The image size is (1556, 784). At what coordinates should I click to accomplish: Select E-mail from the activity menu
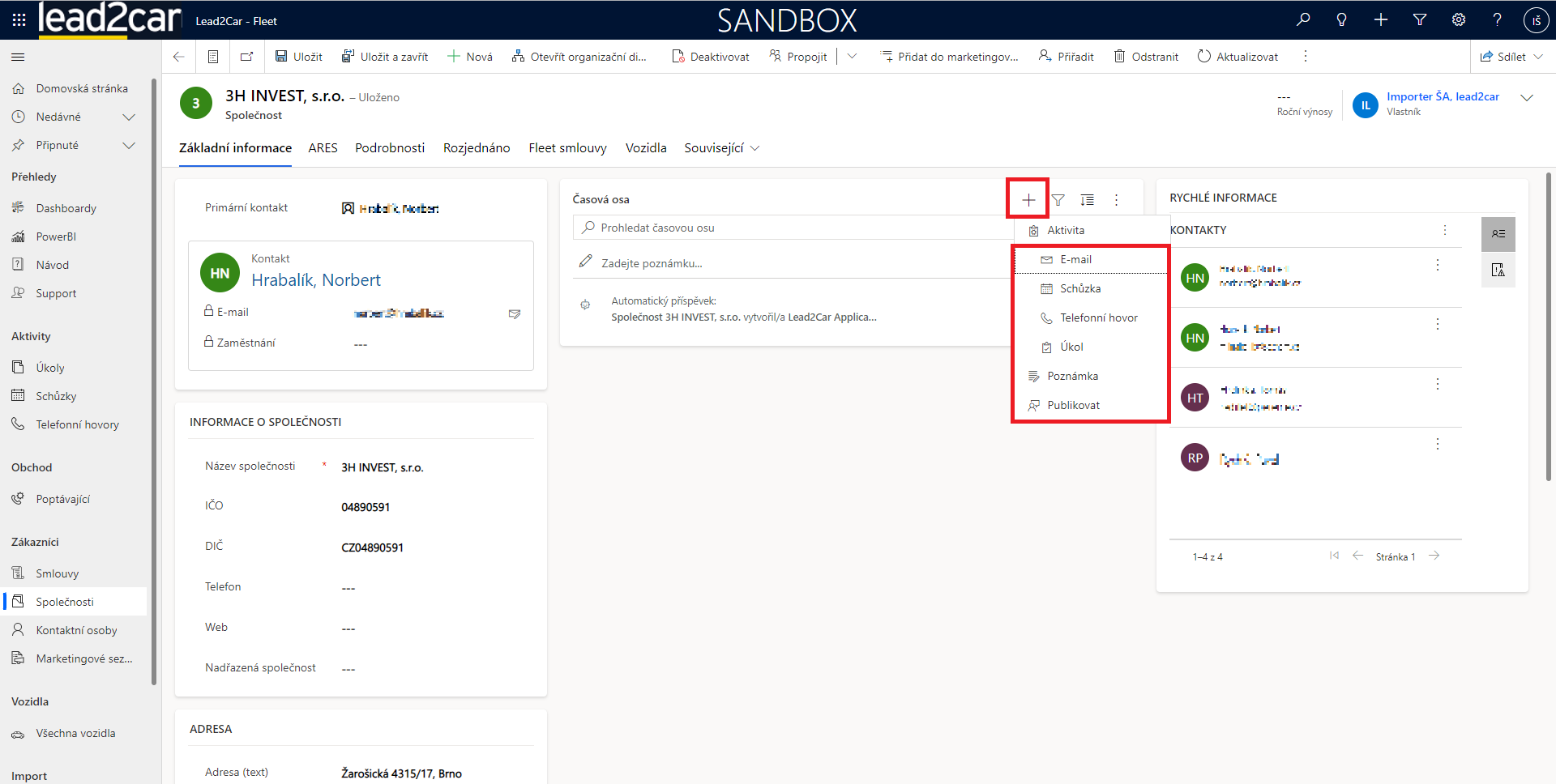pos(1075,259)
